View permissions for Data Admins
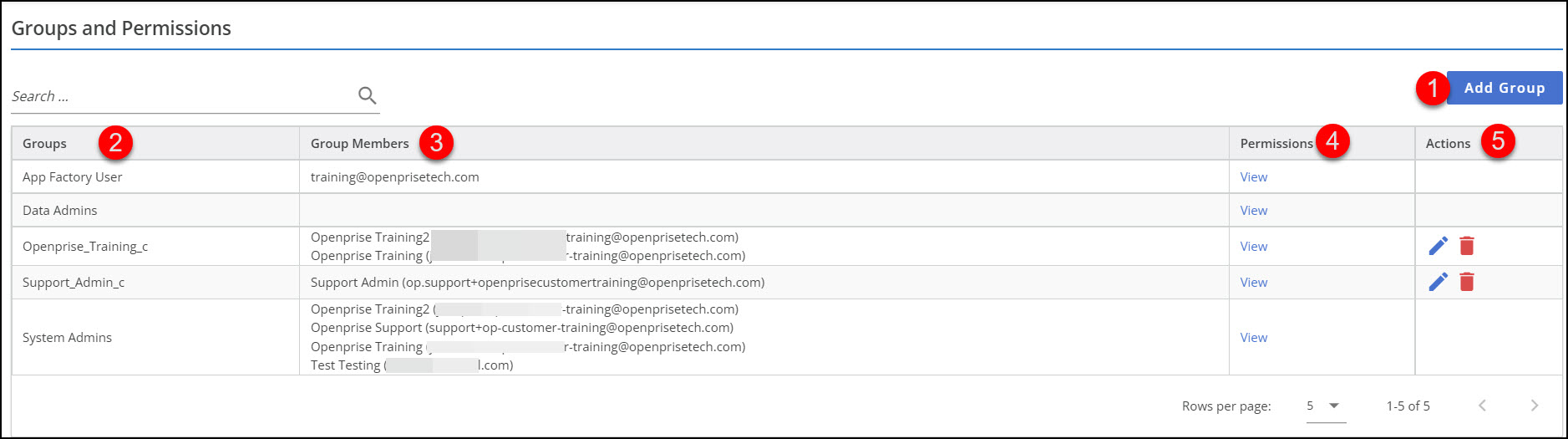This screenshot has width=1568, height=439. click(x=1253, y=211)
